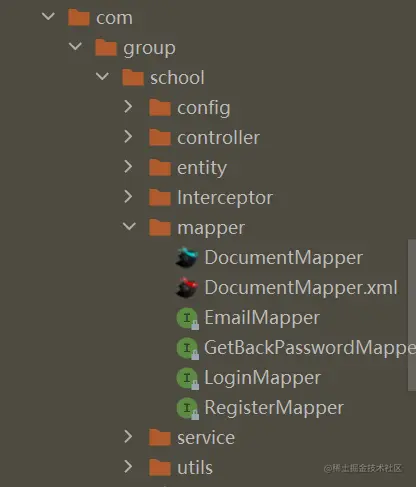Click the vertical scrollbar thumb

[x=412, y=315]
